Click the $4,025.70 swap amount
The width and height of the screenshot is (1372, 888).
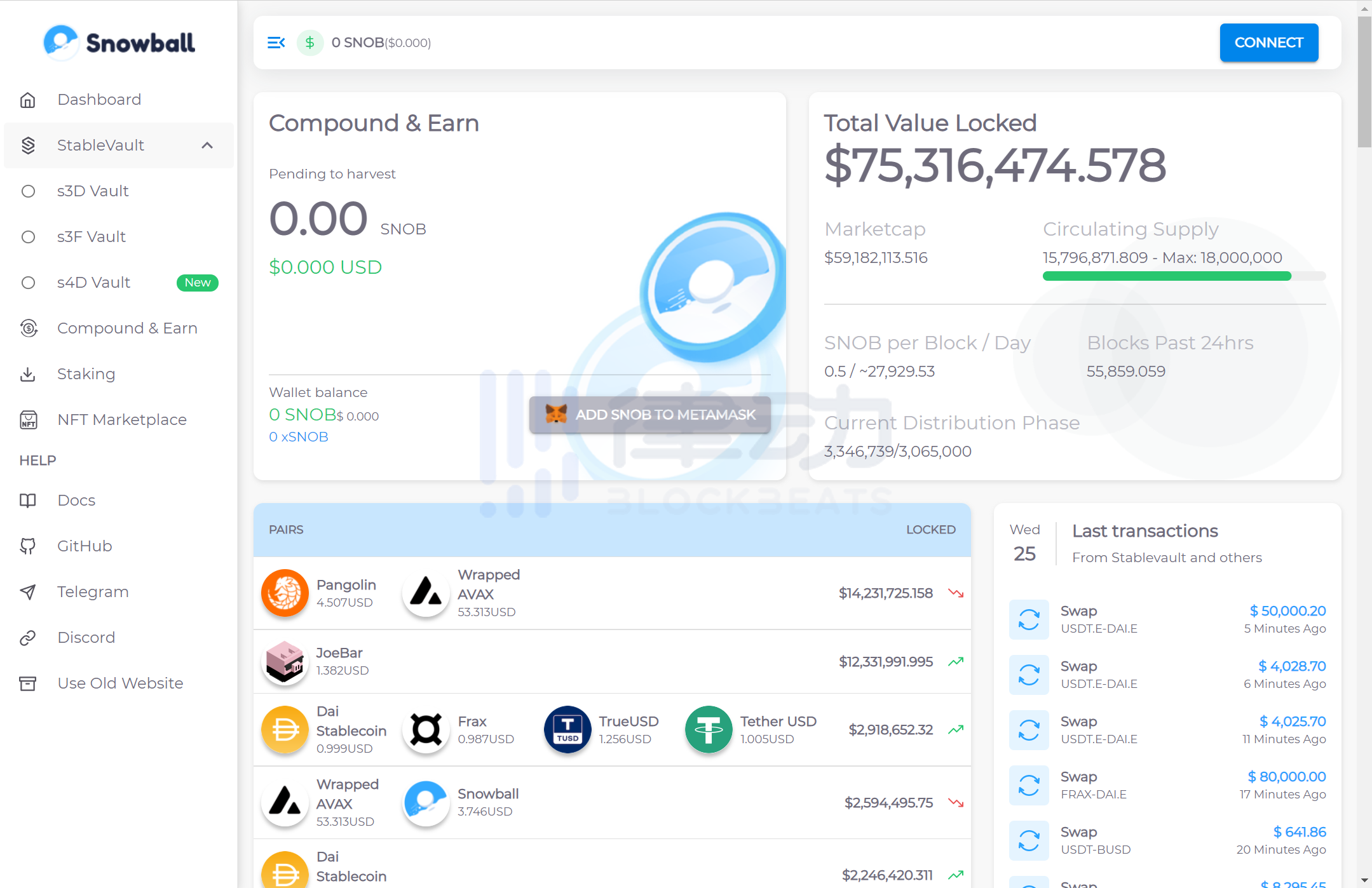pos(1293,722)
